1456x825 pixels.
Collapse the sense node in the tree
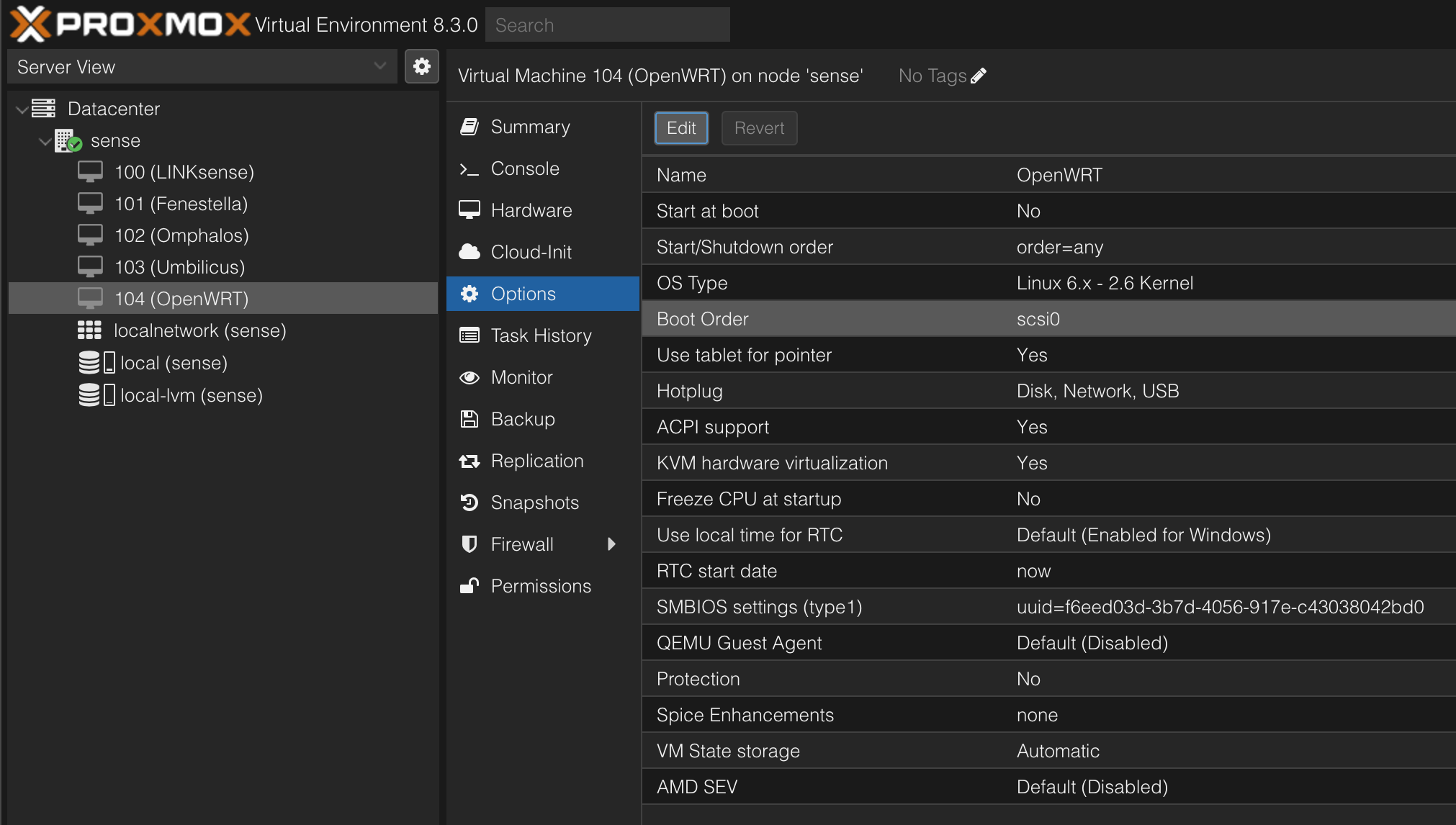(x=45, y=141)
